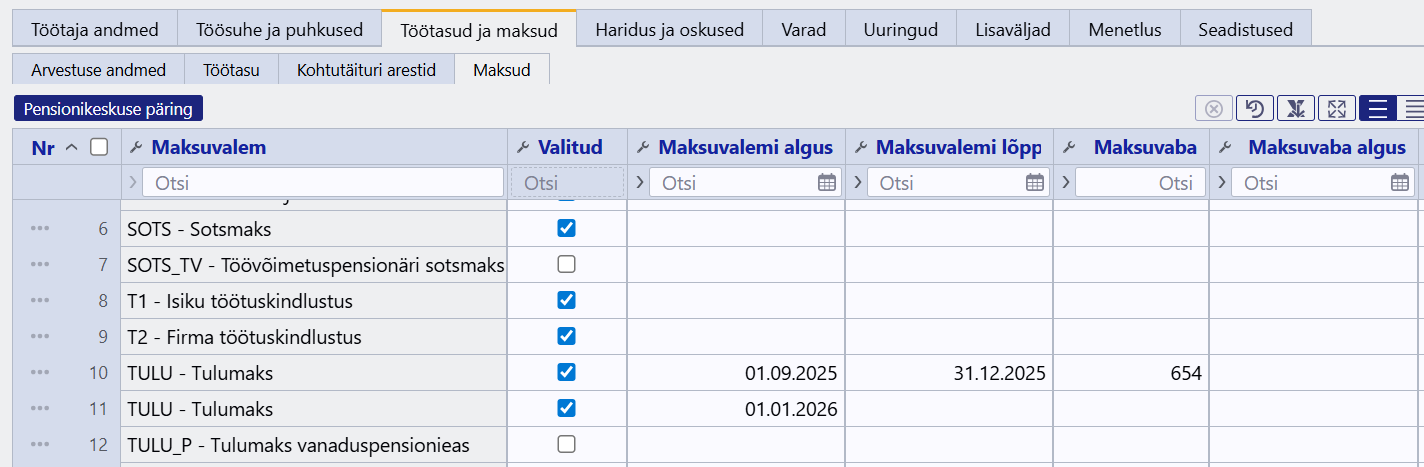Open the filter operator chevron for Maksuvaba column
The height and width of the screenshot is (467, 1424).
pos(1065,183)
